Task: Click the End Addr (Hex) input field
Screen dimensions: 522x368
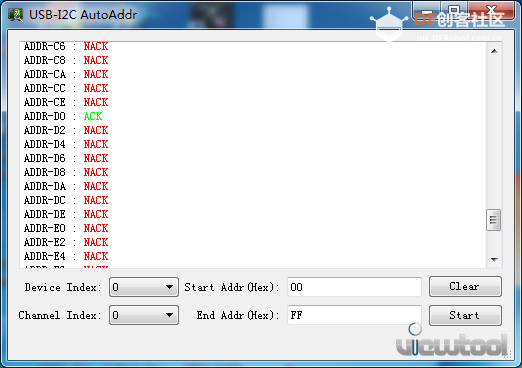Action: click(354, 315)
